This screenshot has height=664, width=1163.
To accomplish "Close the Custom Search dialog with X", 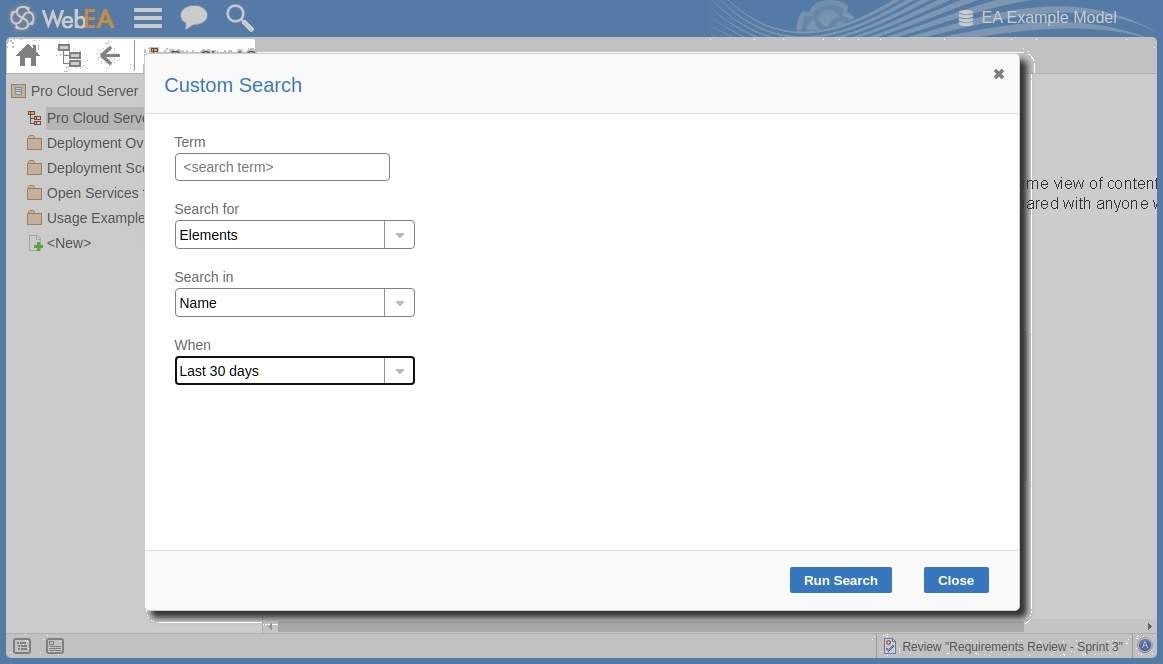I will pos(998,74).
